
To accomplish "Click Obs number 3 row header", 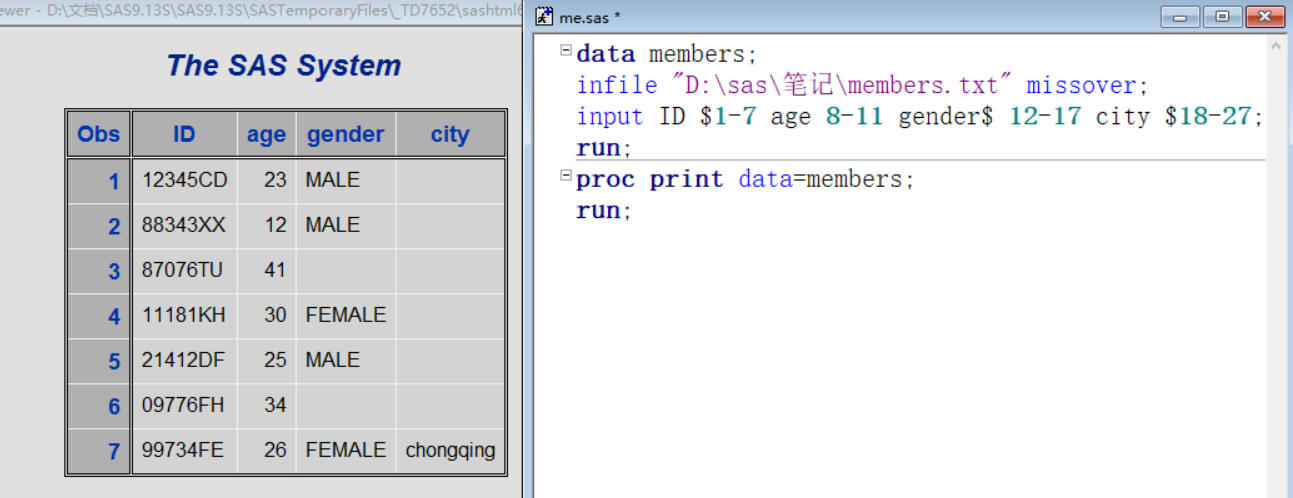I will 99,271.
